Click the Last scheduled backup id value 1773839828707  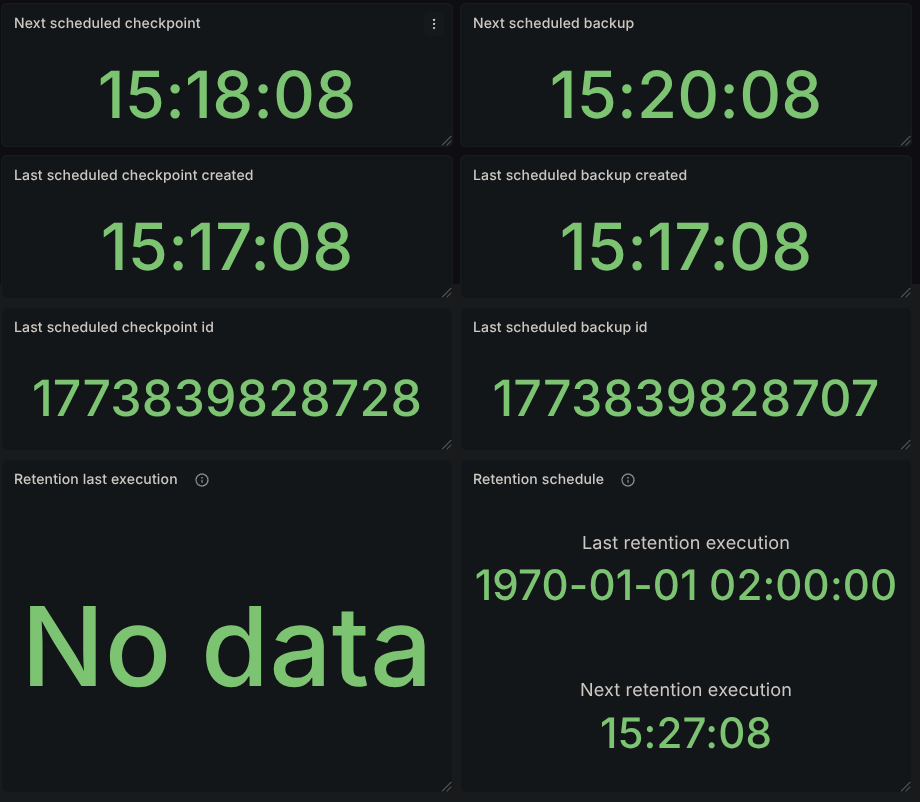pyautogui.click(x=686, y=396)
